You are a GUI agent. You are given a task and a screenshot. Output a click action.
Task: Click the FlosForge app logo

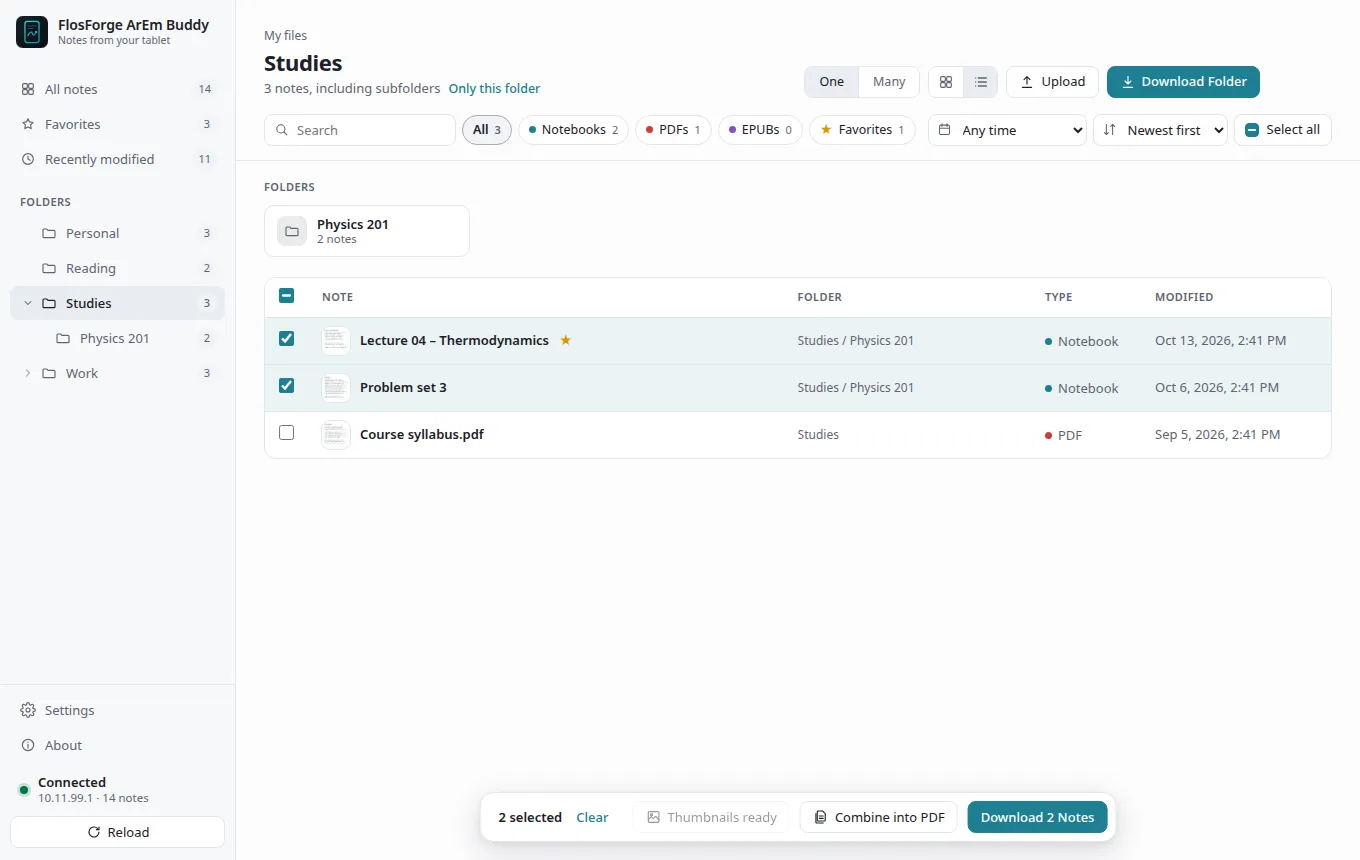pyautogui.click(x=32, y=32)
